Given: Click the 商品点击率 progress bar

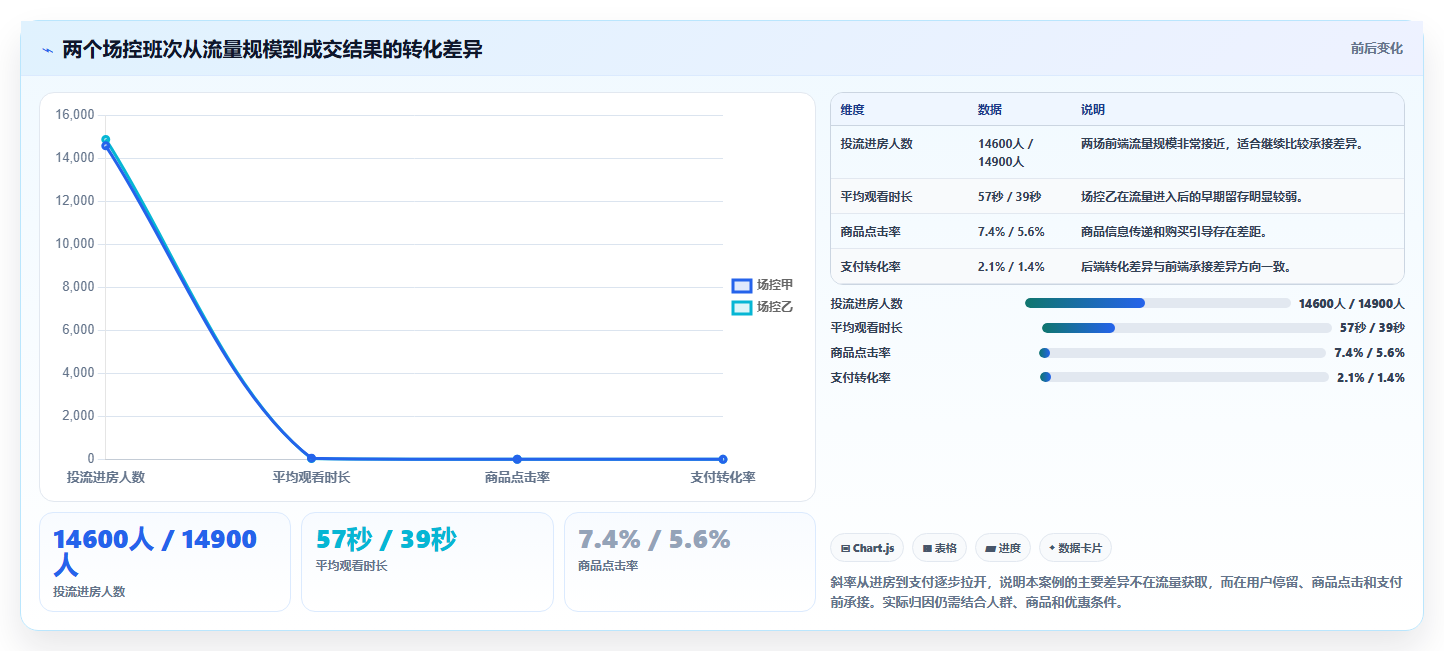Looking at the screenshot, I should pyautogui.click(x=1182, y=353).
